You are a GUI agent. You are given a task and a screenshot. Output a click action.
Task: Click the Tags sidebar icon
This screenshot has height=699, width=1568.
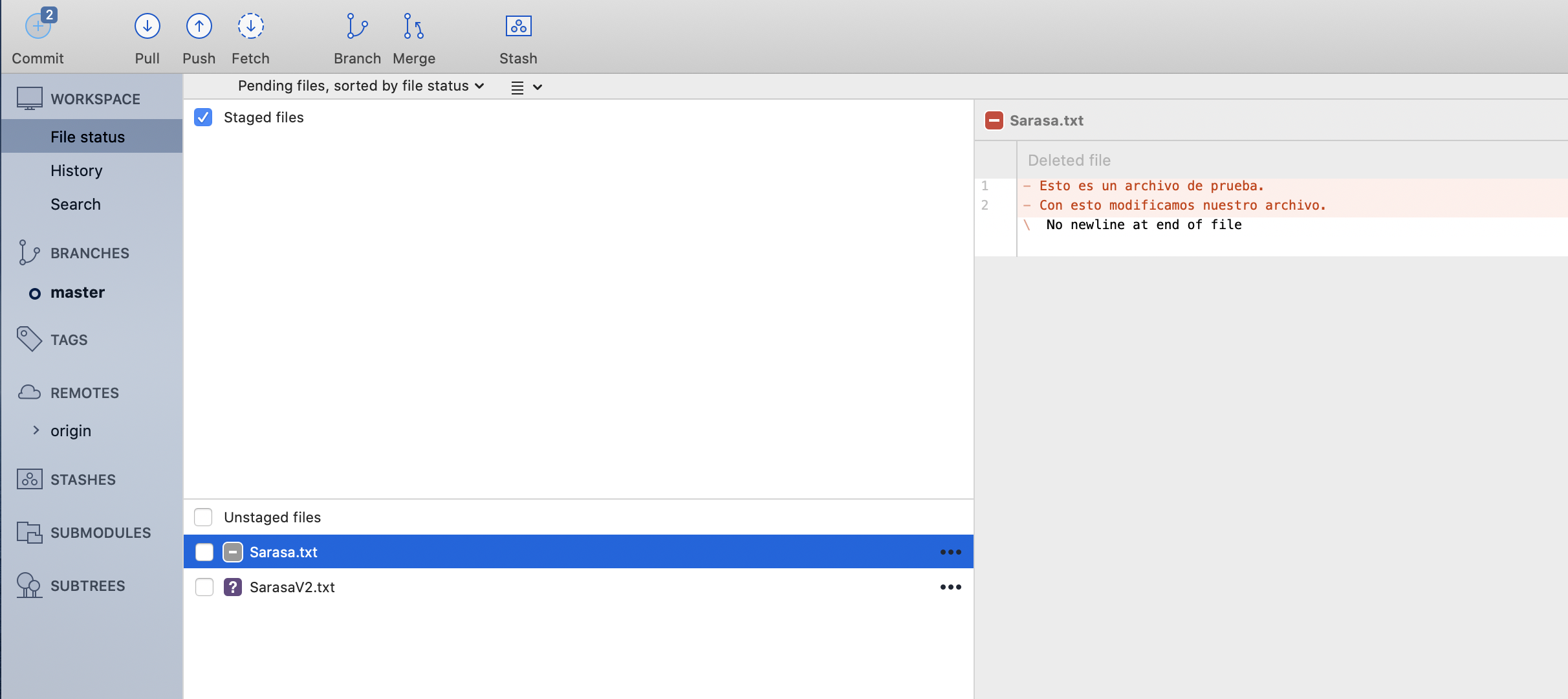click(x=29, y=339)
